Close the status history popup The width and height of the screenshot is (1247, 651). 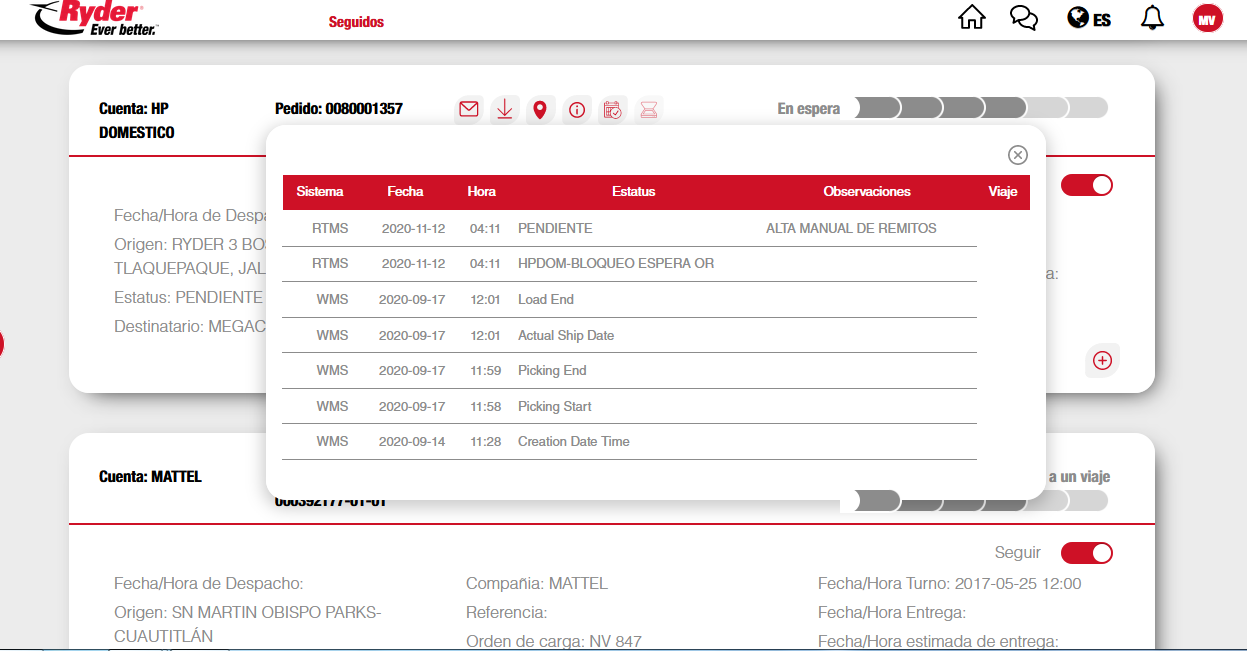click(1017, 154)
